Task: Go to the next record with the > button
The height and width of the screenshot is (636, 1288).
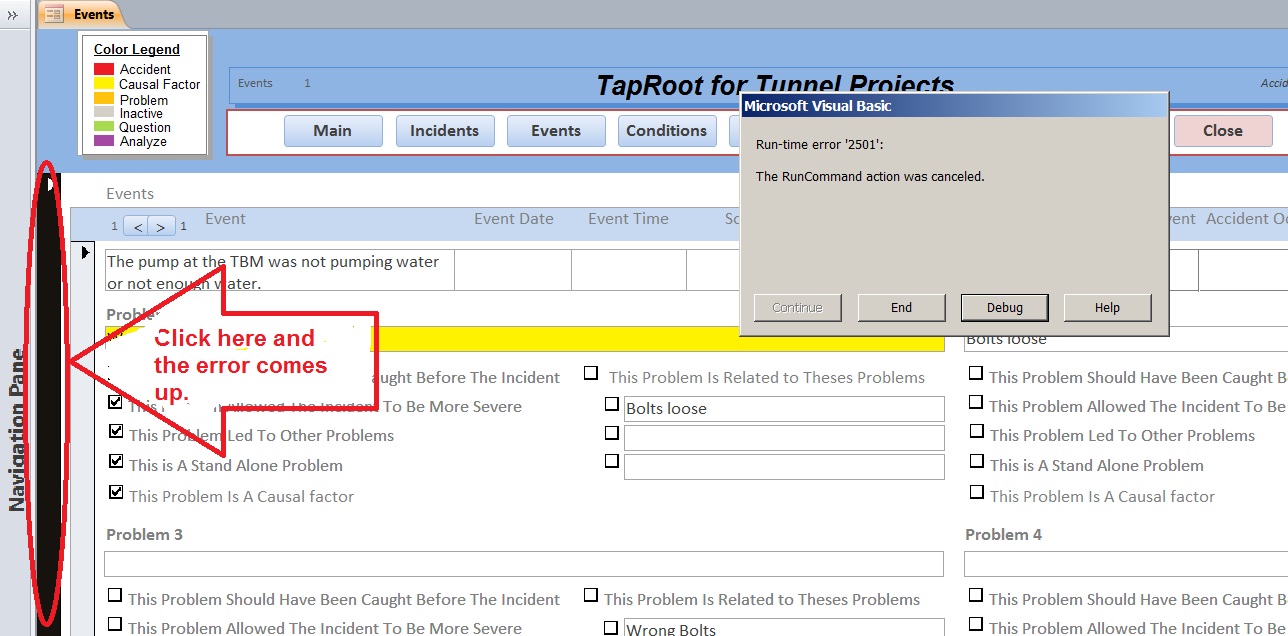Action: tap(163, 226)
